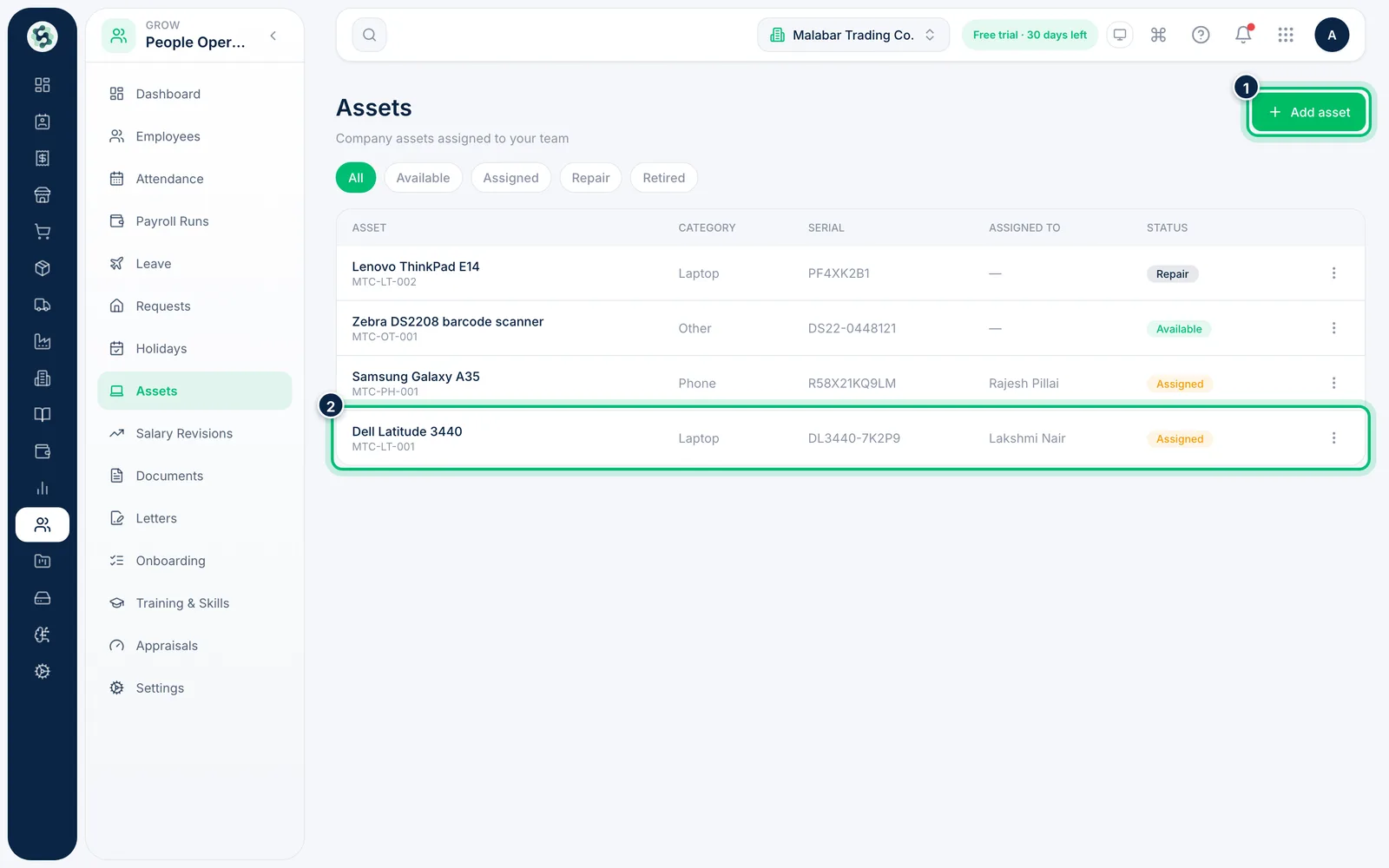Image resolution: width=1389 pixels, height=868 pixels.
Task: Open Training & Skills in sidebar
Action: 194,603
